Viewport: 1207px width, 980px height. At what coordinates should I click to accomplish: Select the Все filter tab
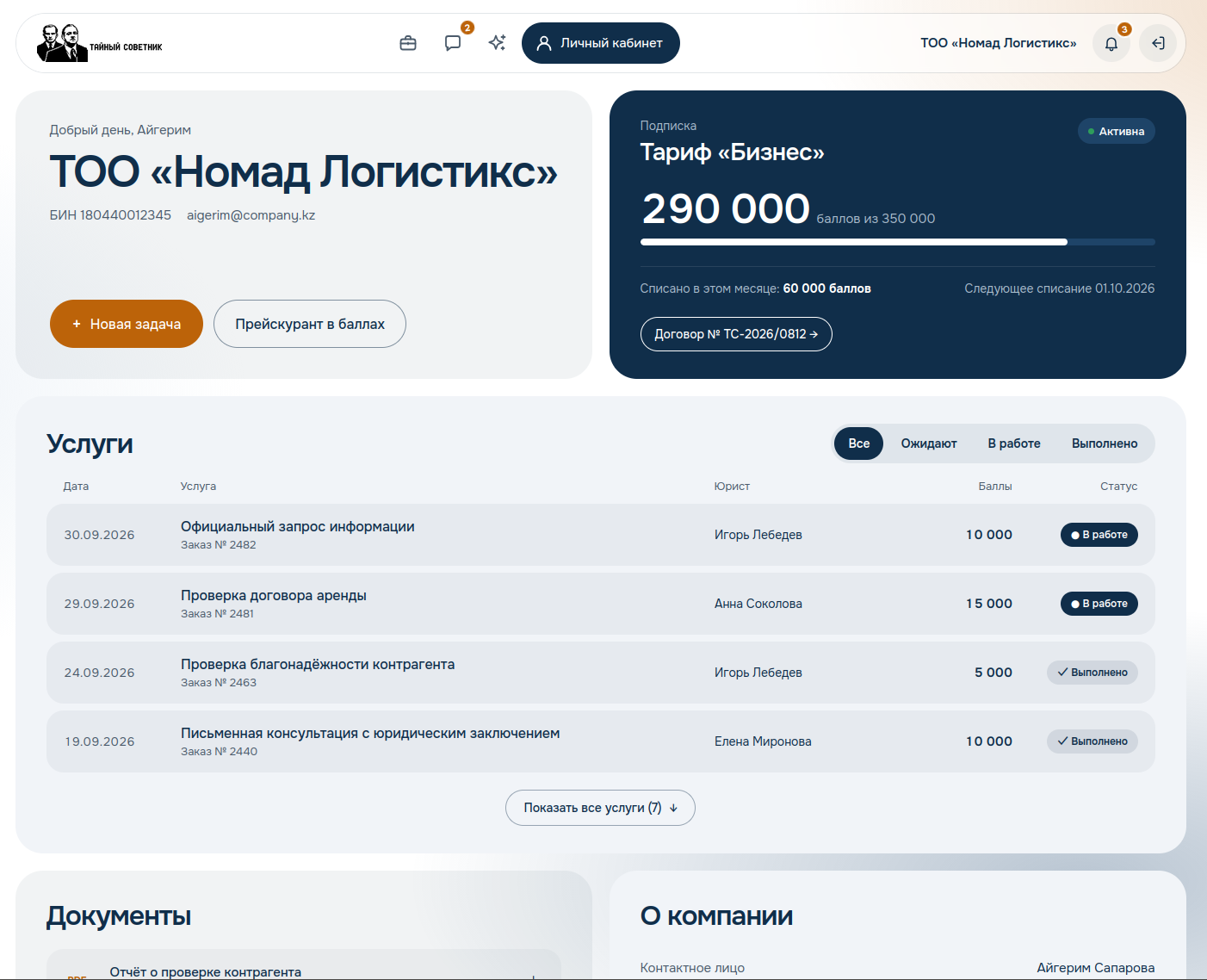859,443
